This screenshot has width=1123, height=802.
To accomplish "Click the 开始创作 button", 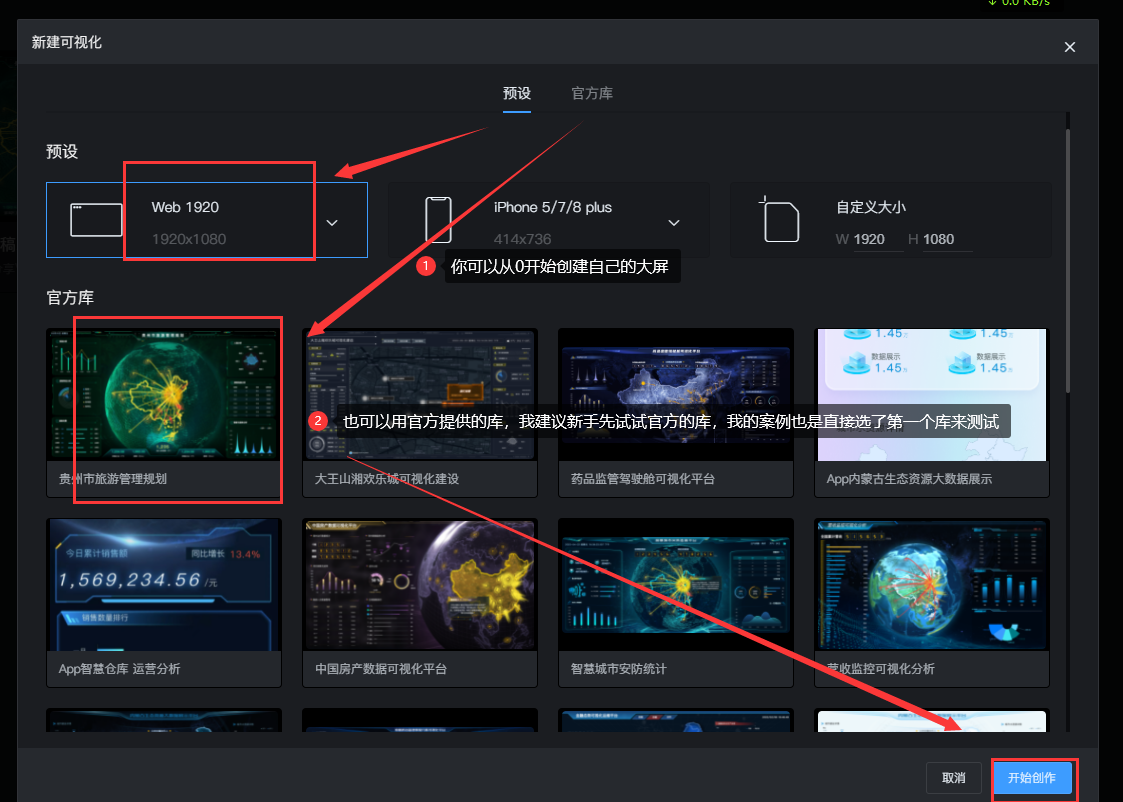I will [1032, 778].
